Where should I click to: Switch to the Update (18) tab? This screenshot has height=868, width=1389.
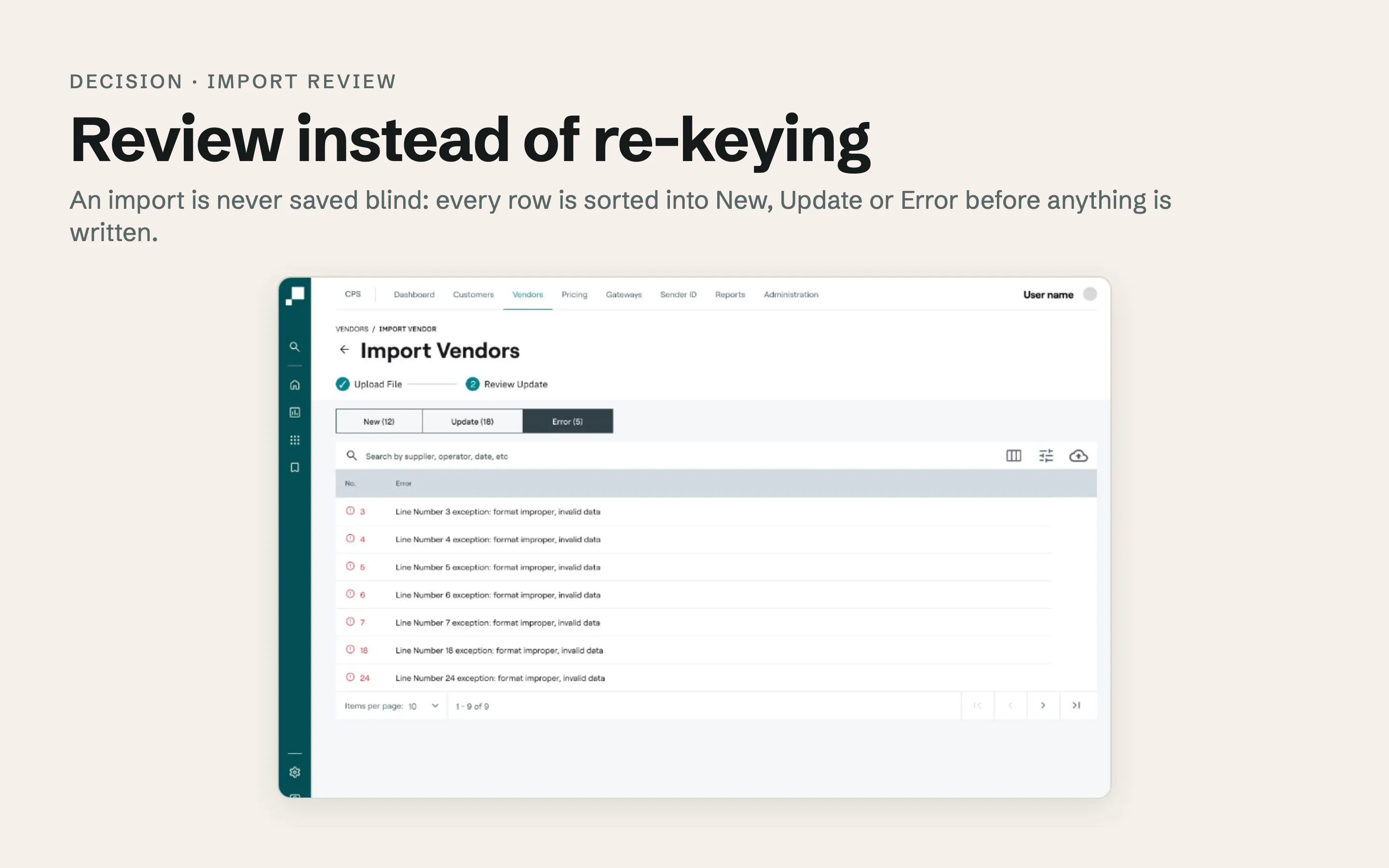(472, 421)
